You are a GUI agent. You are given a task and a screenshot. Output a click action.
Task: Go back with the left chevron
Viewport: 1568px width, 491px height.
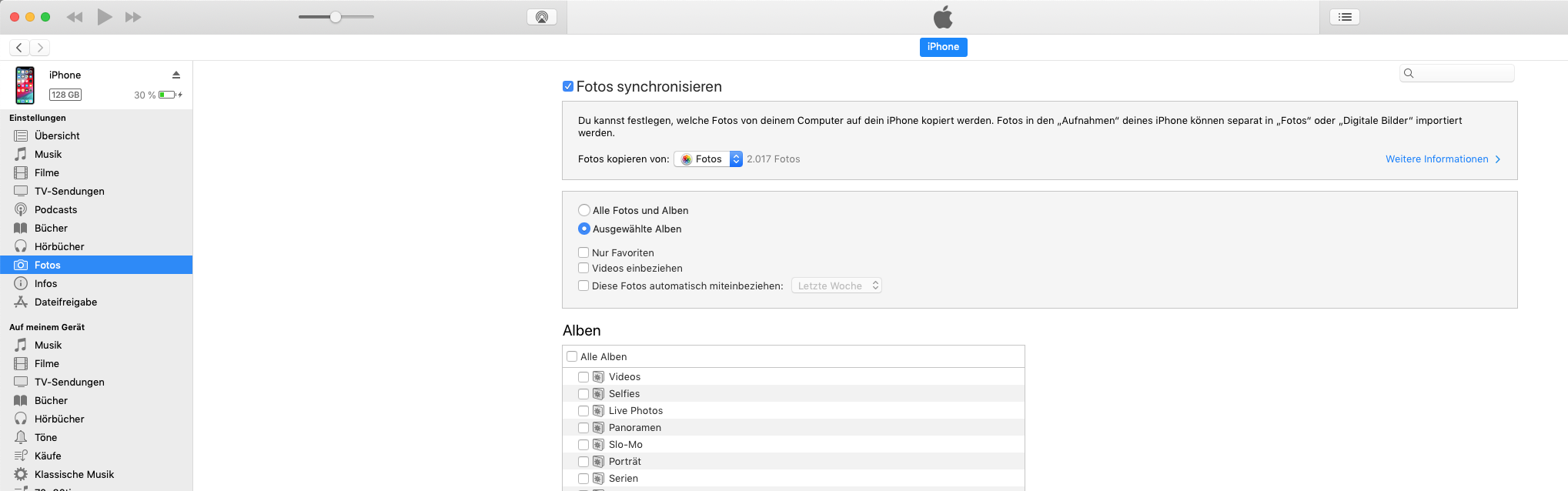[19, 48]
